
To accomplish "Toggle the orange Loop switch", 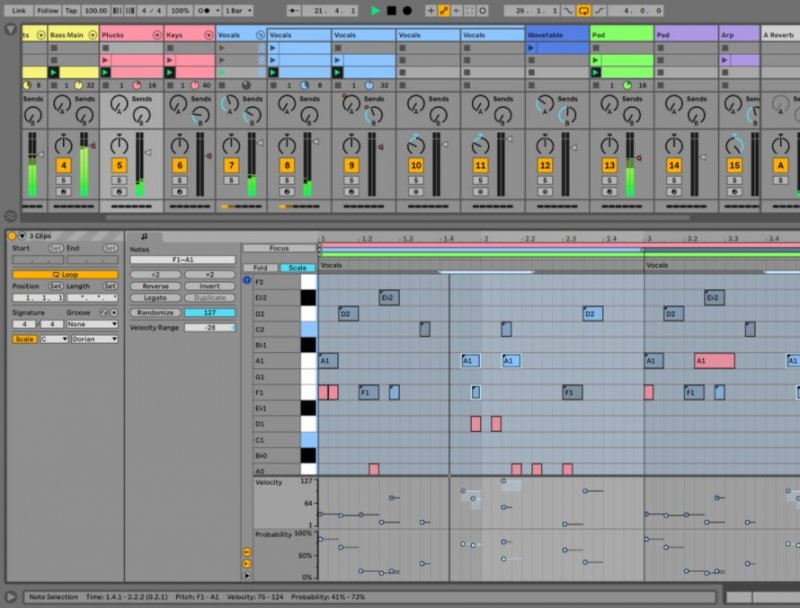I will point(64,273).
